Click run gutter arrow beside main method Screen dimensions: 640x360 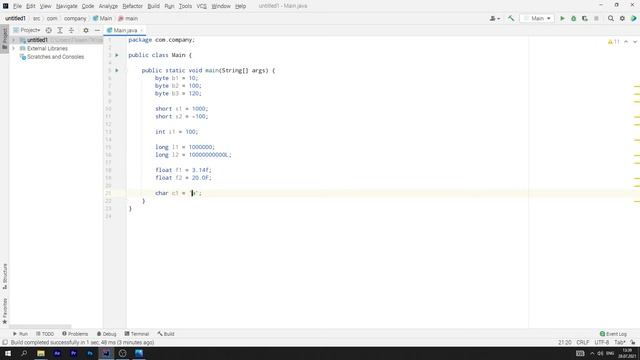click(x=117, y=70)
